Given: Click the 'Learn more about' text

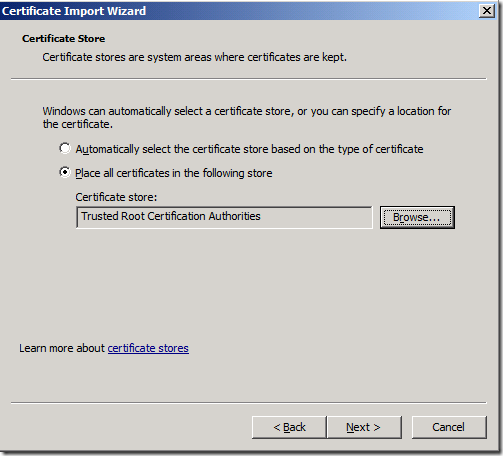Looking at the screenshot, I should tap(62, 348).
